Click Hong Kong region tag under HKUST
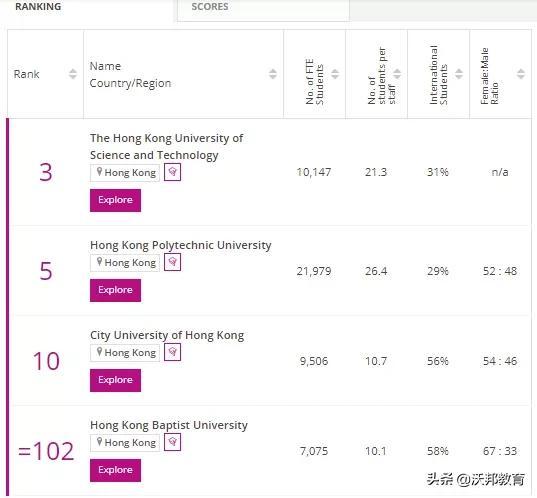The image size is (537, 498). (125, 173)
